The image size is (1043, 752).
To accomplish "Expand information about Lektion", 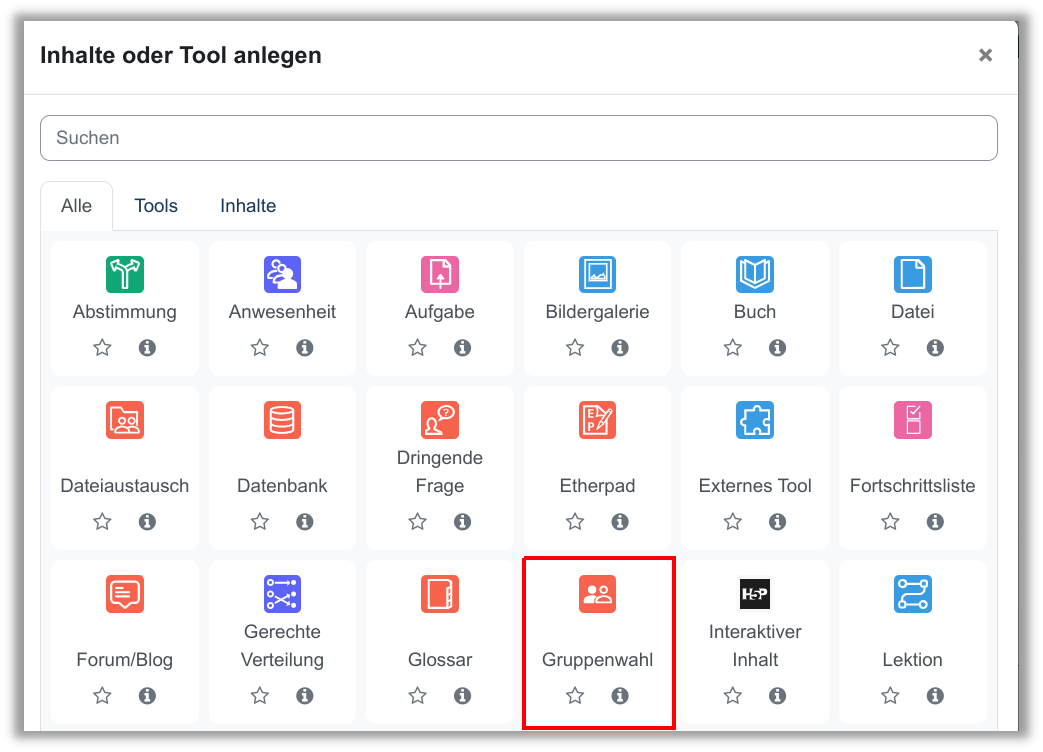I will pyautogui.click(x=935, y=696).
